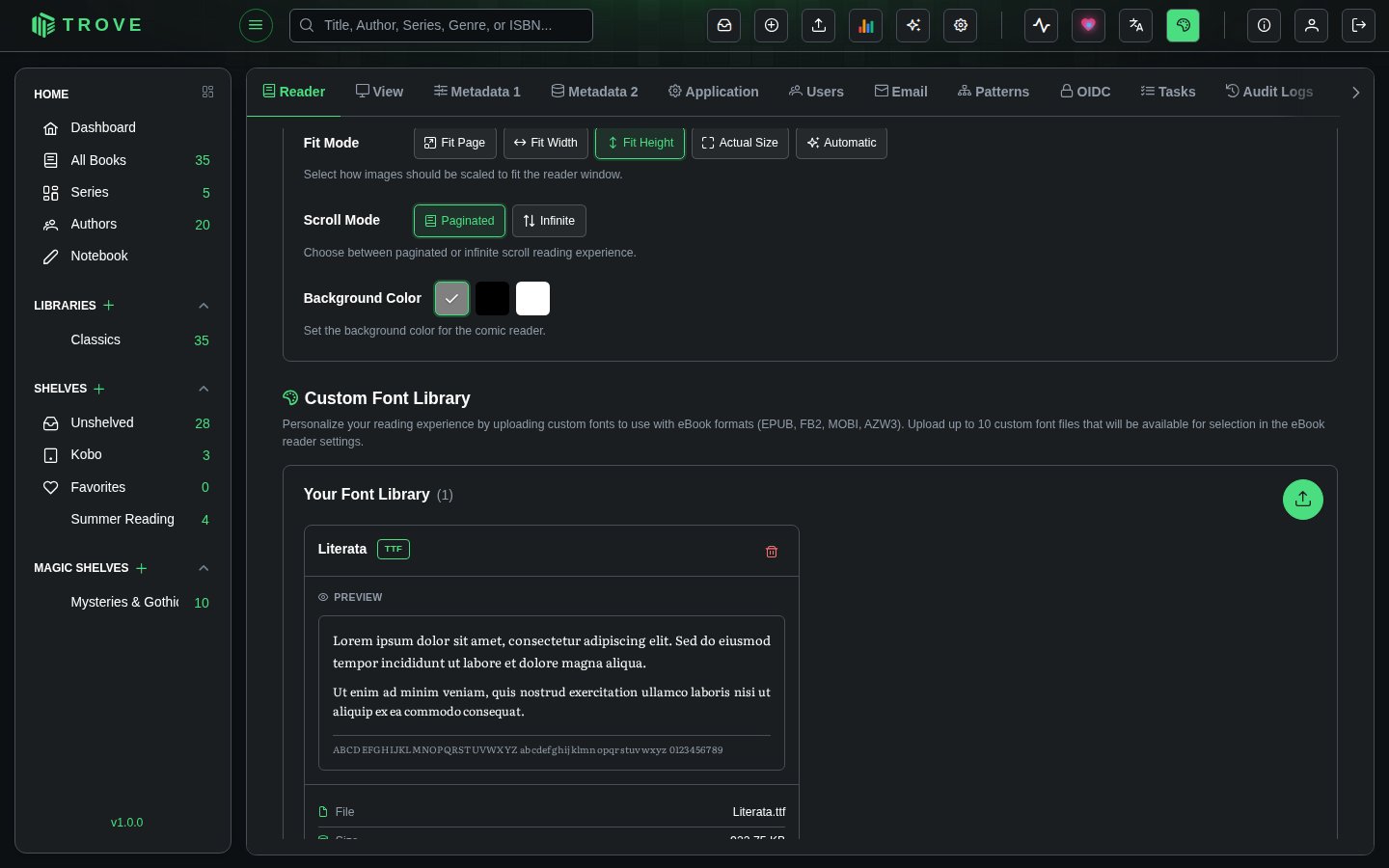This screenshot has height=868, width=1389.
Task: Choose Infinite scroll mode
Action: coord(549,221)
